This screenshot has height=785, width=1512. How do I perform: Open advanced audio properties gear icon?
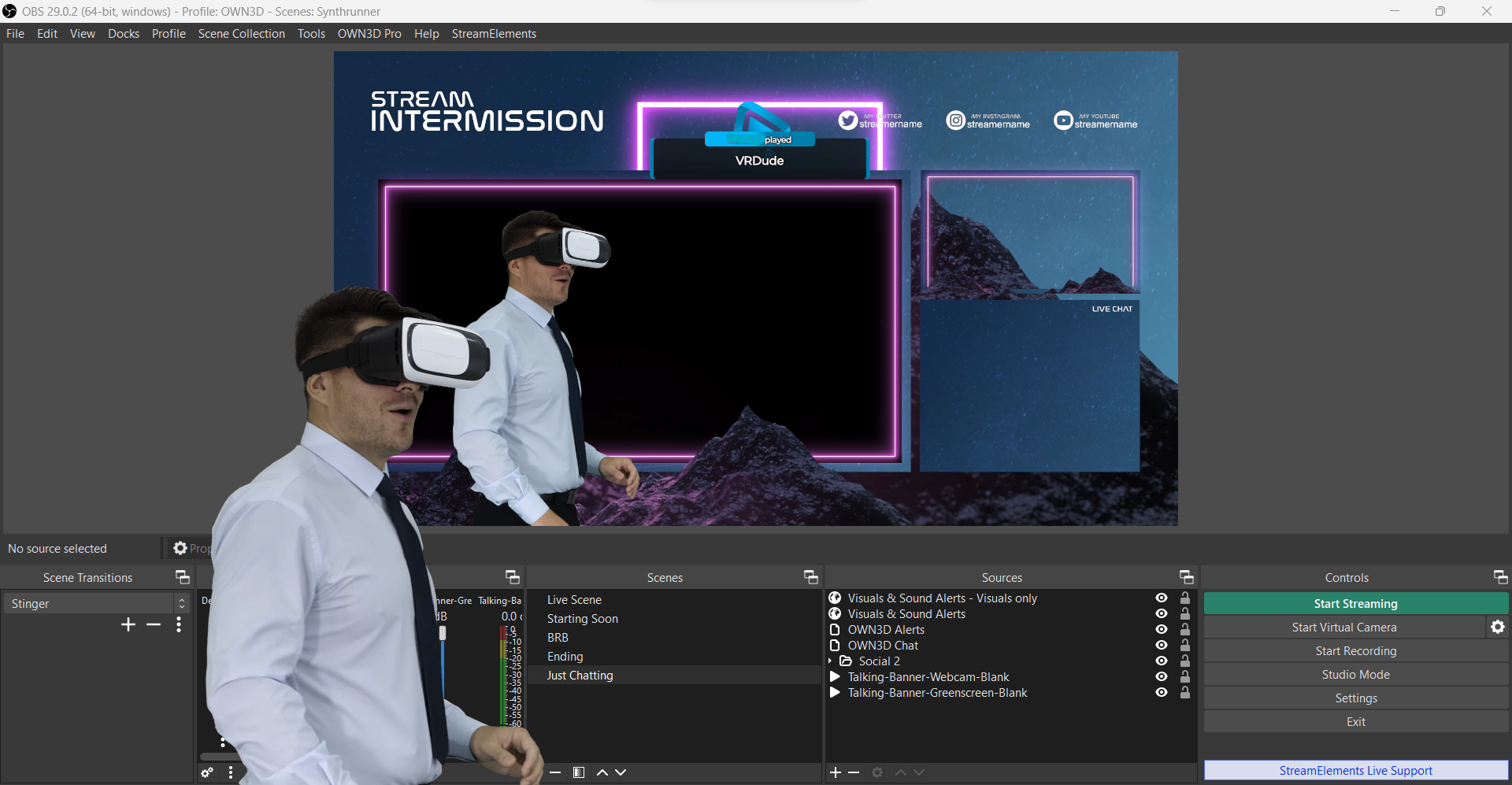pos(207,772)
